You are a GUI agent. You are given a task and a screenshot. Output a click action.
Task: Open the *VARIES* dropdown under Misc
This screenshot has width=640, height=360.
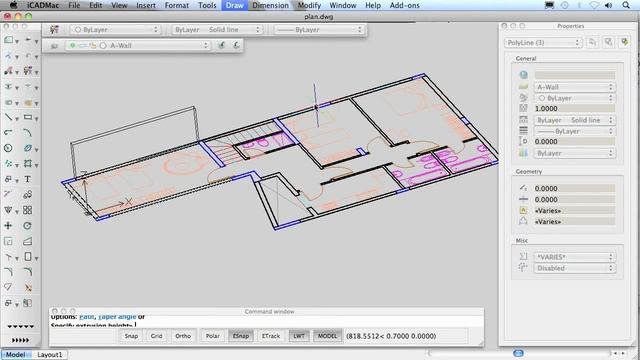(x=574, y=257)
